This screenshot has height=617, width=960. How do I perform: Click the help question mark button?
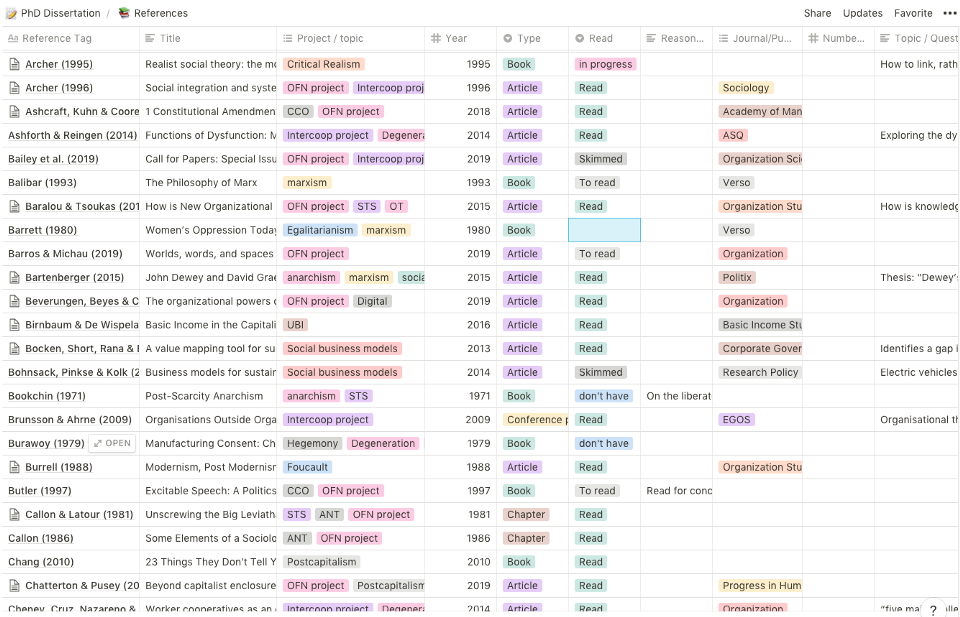click(x=933, y=609)
